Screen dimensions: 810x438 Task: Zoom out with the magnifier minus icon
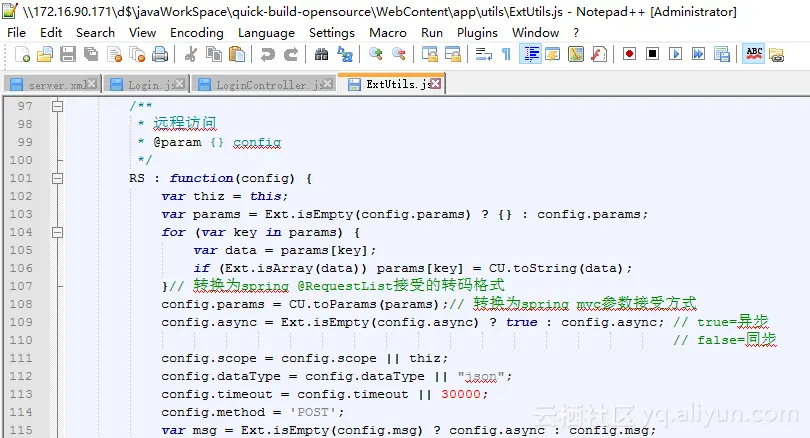coord(399,54)
